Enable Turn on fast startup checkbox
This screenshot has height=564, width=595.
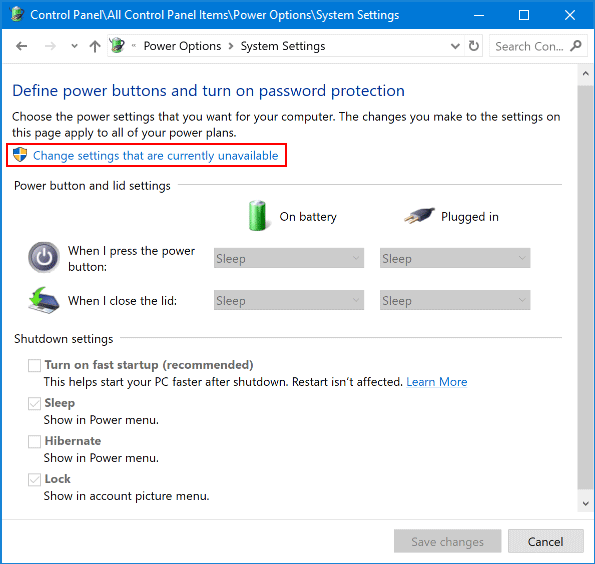tap(34, 365)
